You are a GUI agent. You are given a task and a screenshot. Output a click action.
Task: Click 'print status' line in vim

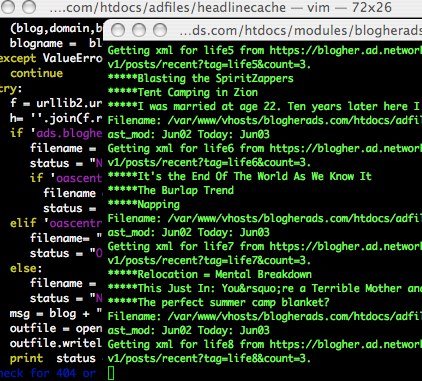53,358
